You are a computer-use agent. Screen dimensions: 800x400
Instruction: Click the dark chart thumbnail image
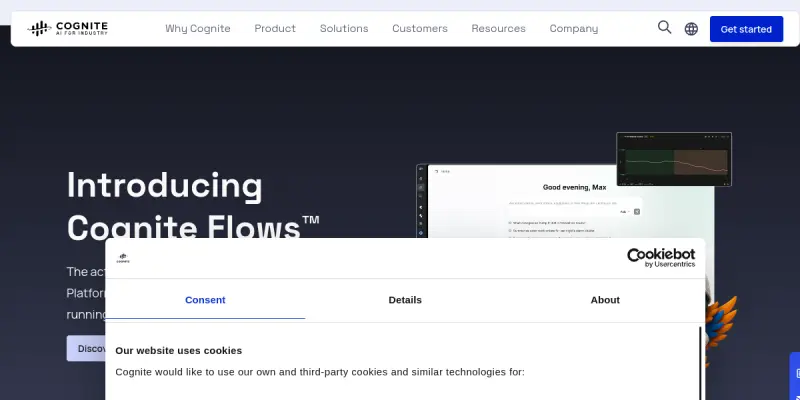click(x=674, y=159)
